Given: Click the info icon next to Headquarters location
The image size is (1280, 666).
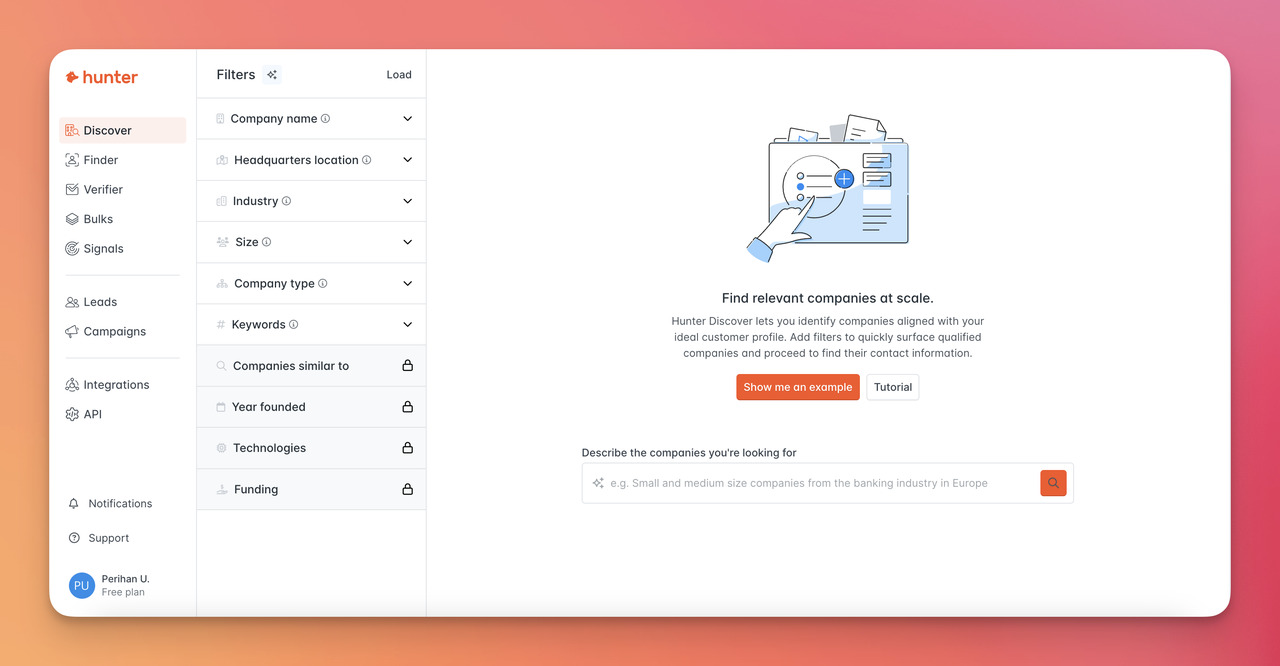Looking at the screenshot, I should 366,160.
